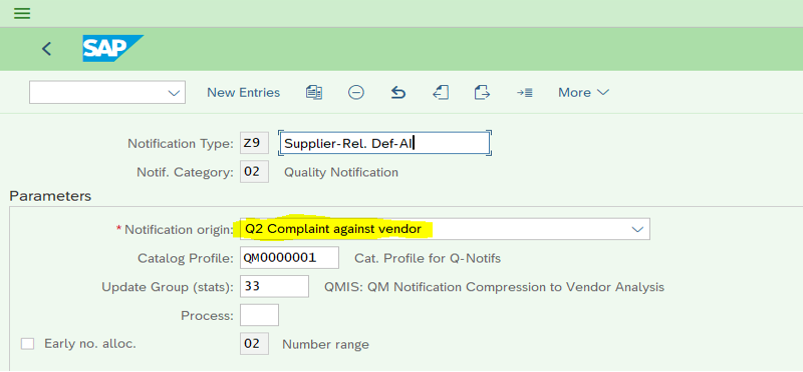
Task: Click the Other Entry list-arrow icon
Action: click(524, 93)
